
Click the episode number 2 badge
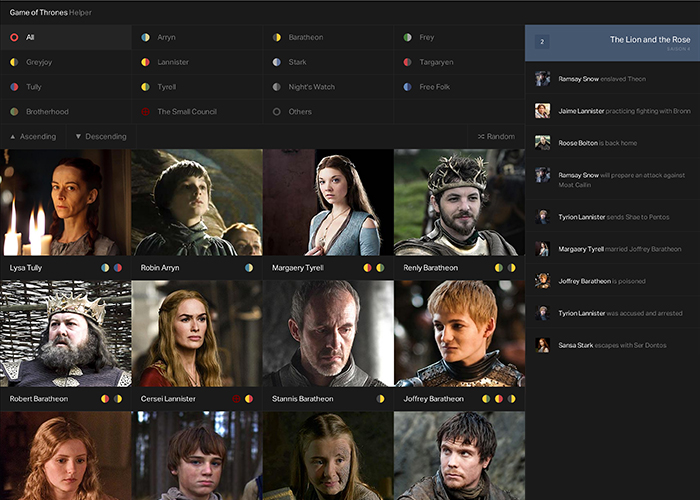[x=542, y=42]
